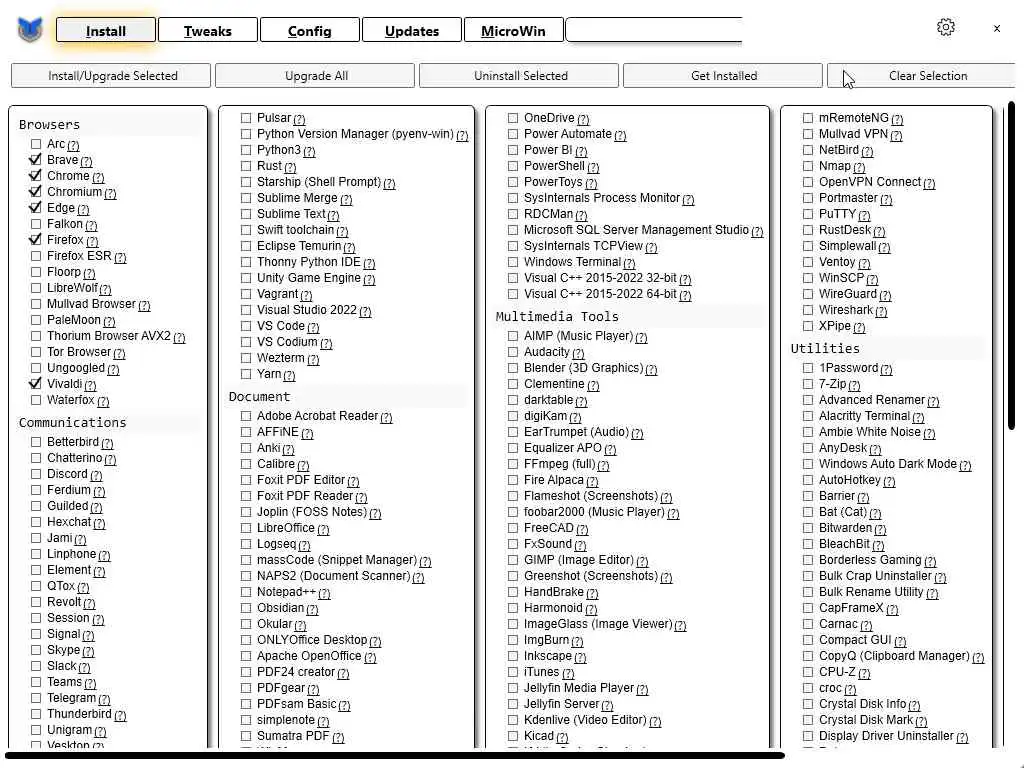Viewport: 1024px width, 768px height.
Task: Select the Install tab
Action: coord(106,31)
